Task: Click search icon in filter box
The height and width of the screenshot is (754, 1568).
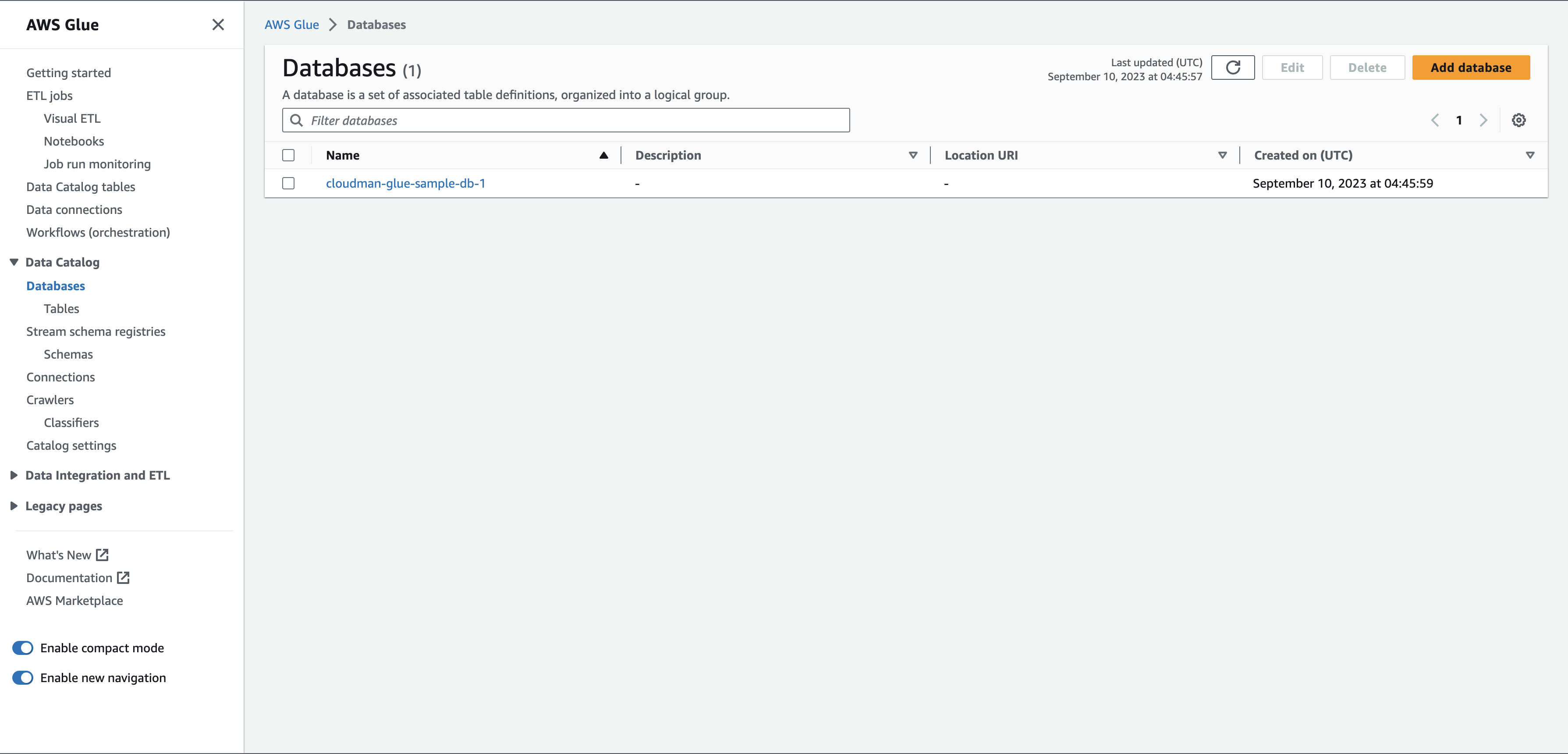Action: click(x=296, y=120)
